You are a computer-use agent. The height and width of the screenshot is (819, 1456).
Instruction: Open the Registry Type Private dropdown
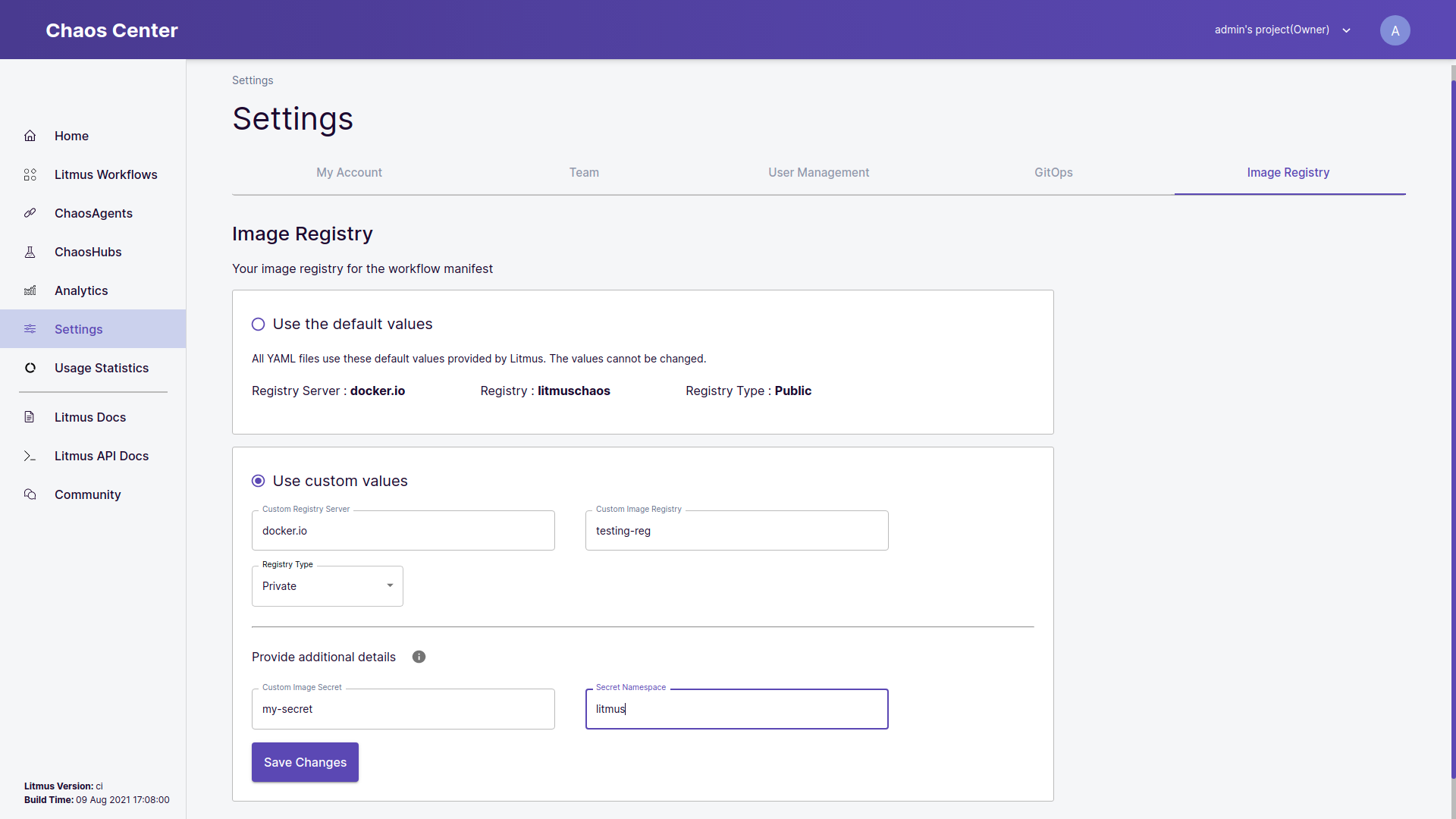[x=328, y=586]
